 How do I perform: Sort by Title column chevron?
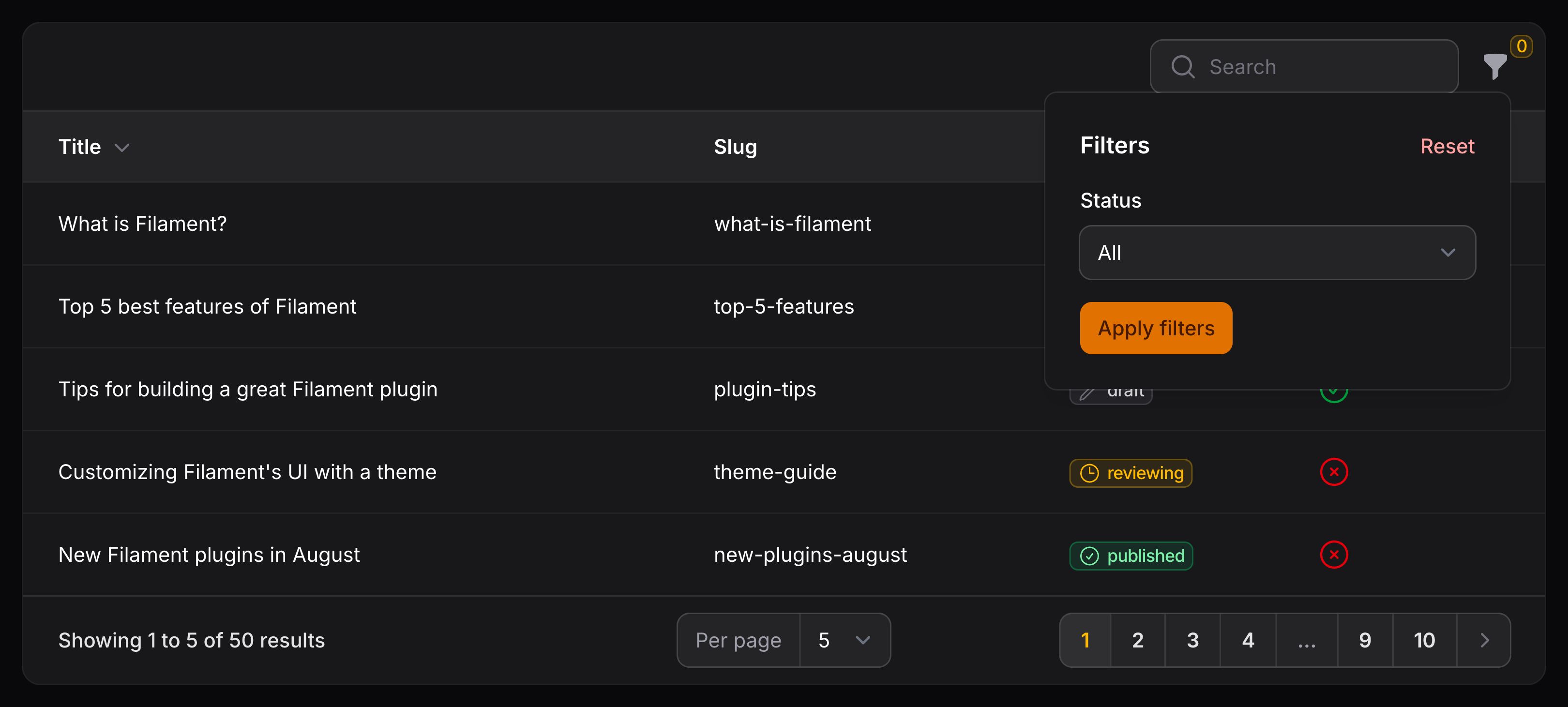[122, 147]
